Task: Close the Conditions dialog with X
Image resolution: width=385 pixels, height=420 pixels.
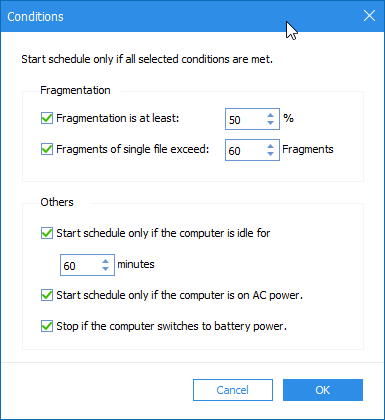Action: click(x=369, y=16)
